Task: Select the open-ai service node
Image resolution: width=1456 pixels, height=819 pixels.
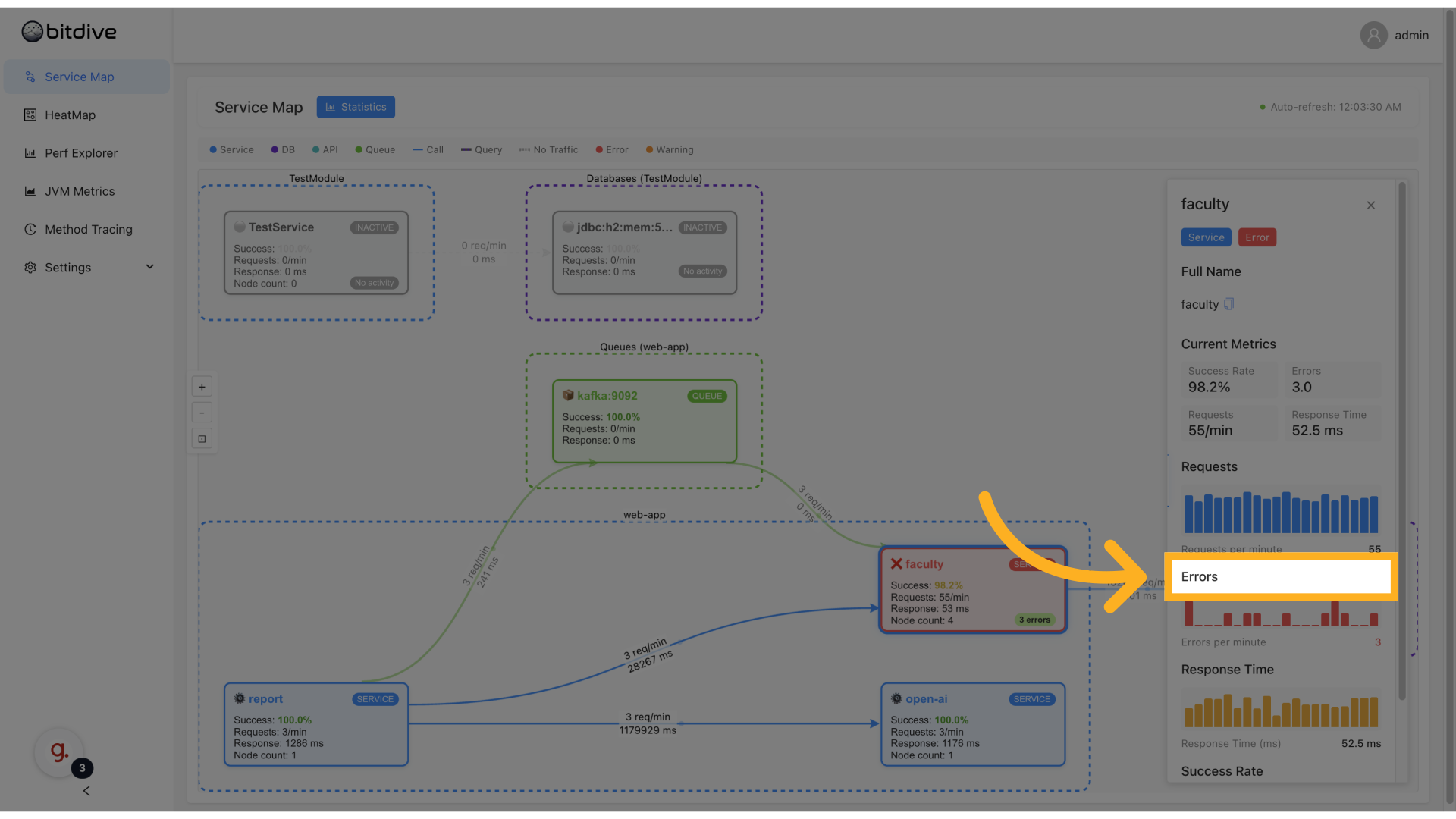Action: pyautogui.click(x=973, y=725)
